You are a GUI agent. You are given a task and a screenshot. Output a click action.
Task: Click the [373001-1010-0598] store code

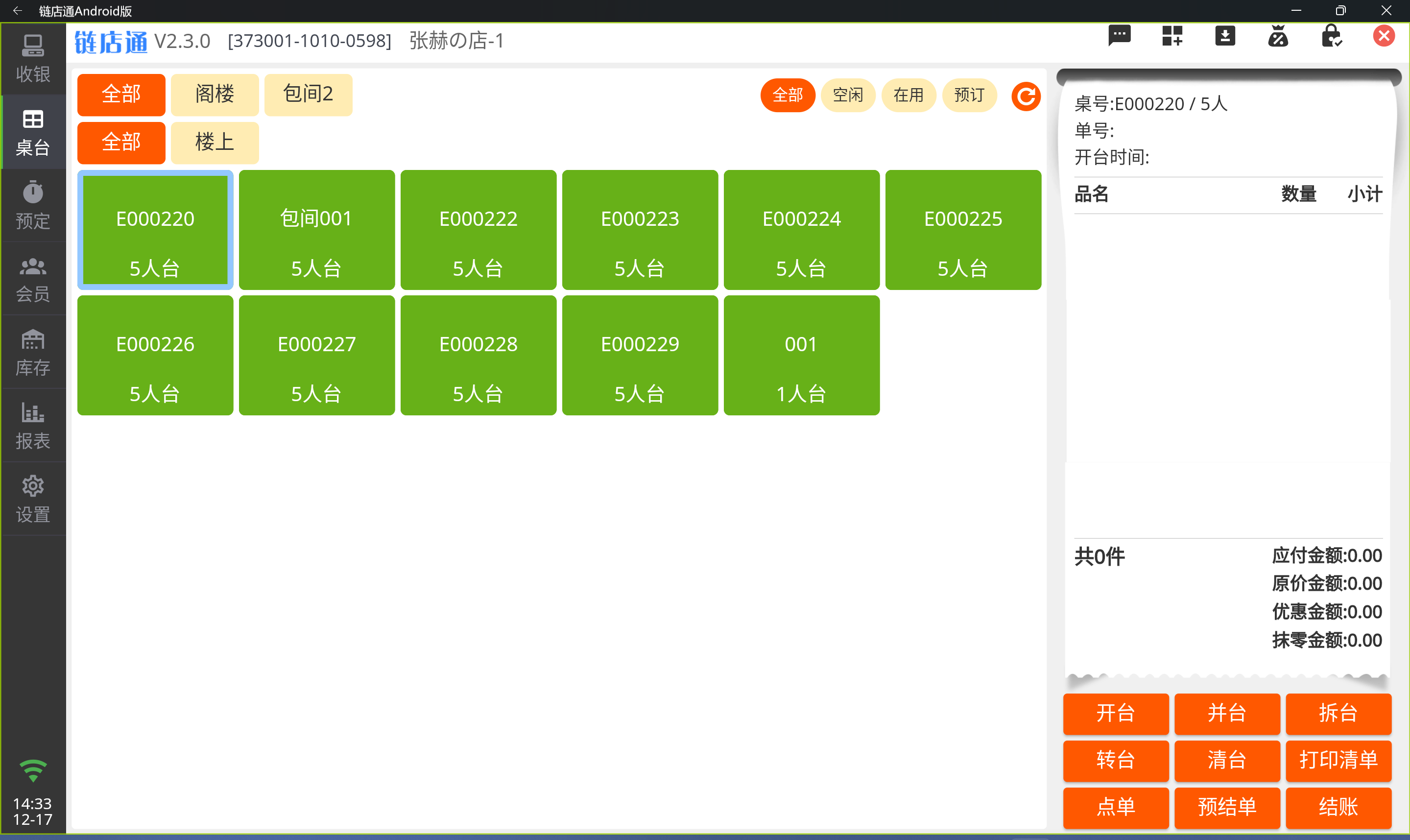click(x=310, y=41)
